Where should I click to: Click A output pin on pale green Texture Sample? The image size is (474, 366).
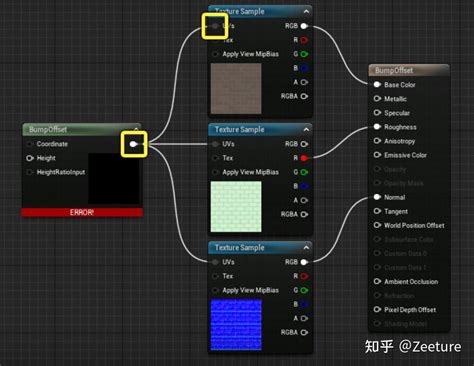[304, 200]
